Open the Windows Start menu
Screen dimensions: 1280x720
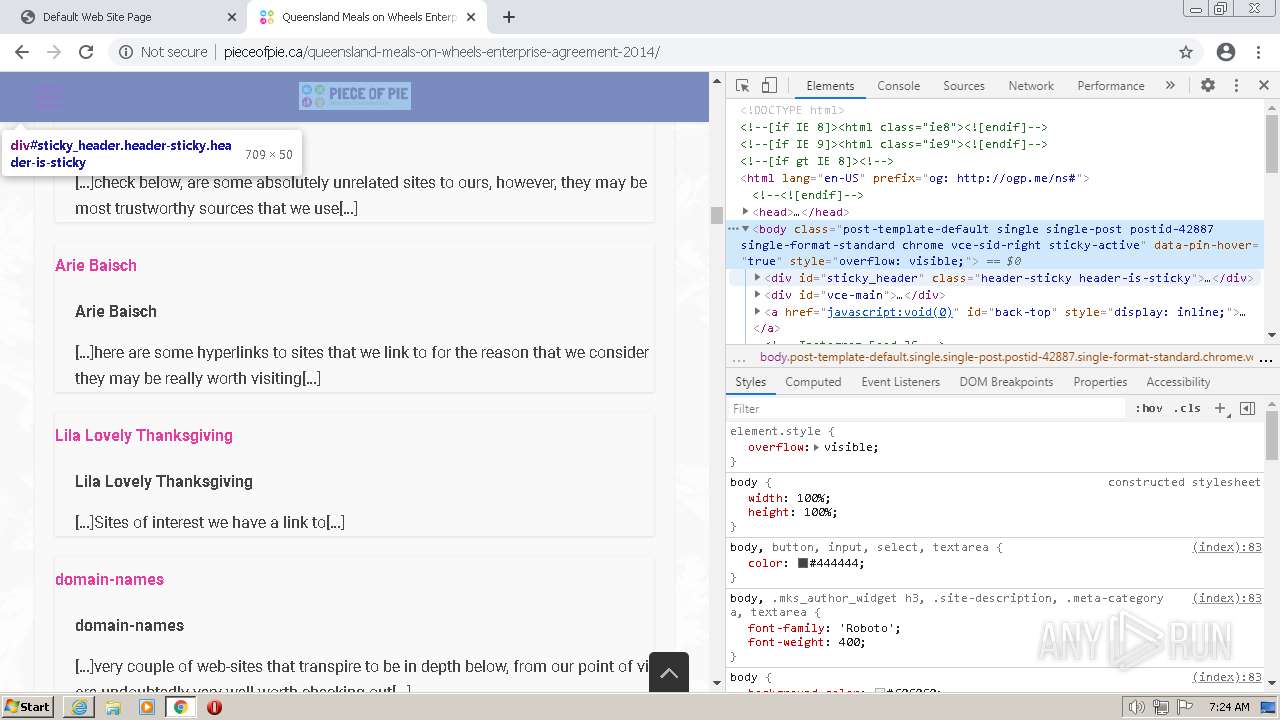(27, 707)
